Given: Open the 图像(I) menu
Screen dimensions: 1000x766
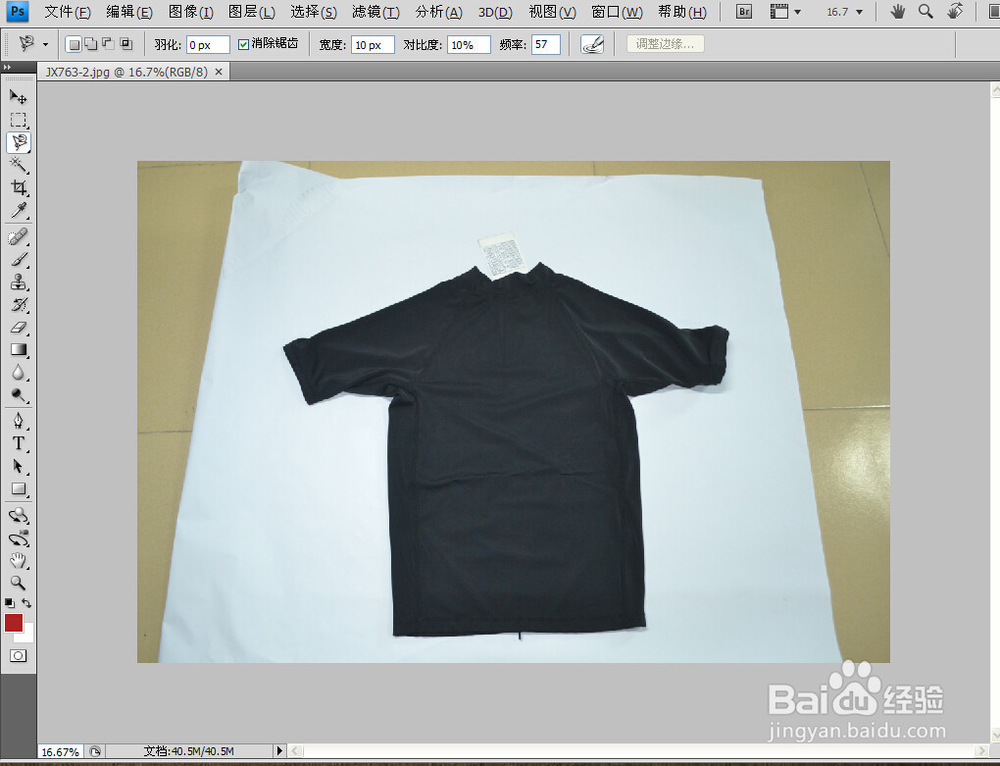Looking at the screenshot, I should [191, 12].
